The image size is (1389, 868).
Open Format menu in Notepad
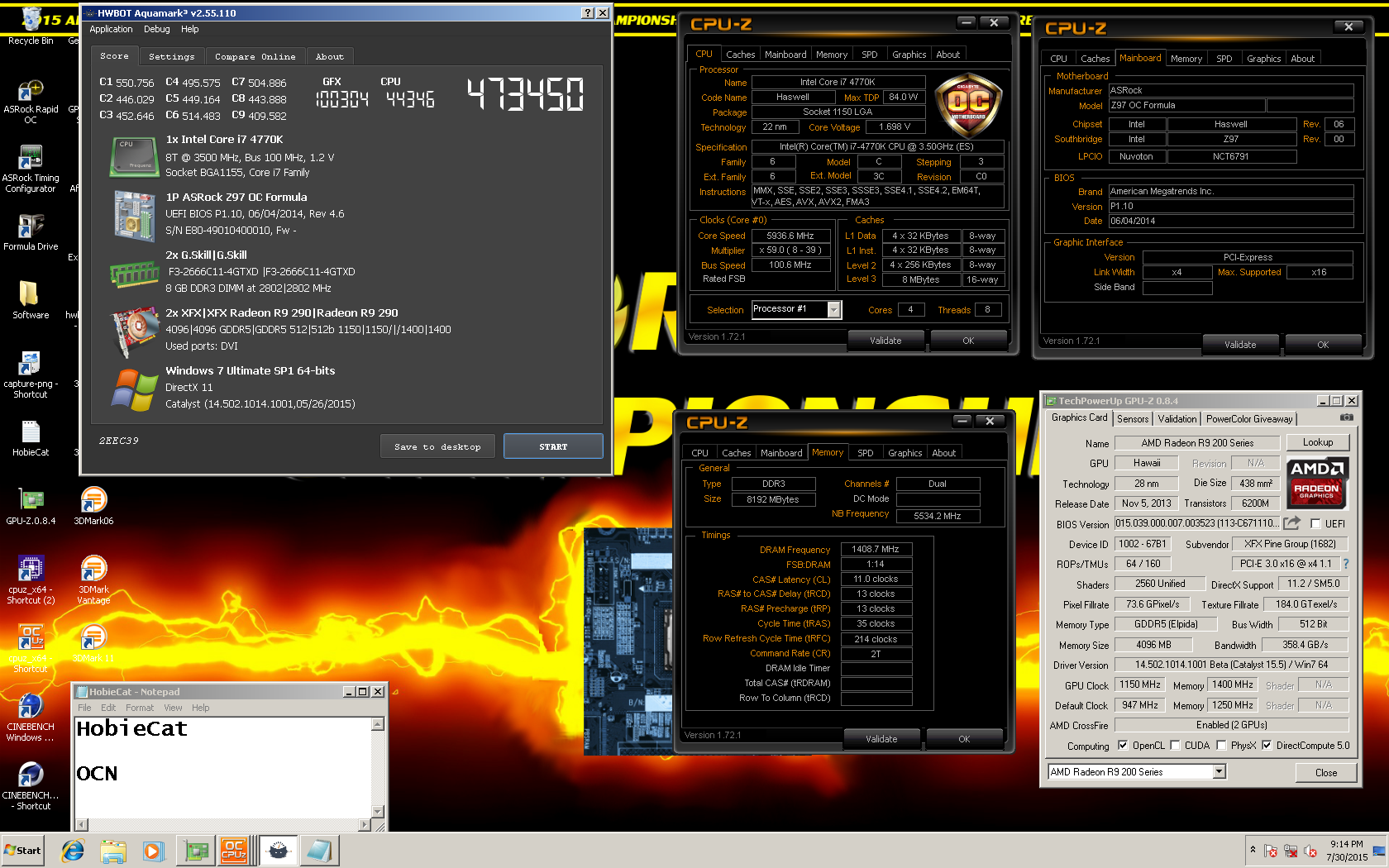point(140,708)
